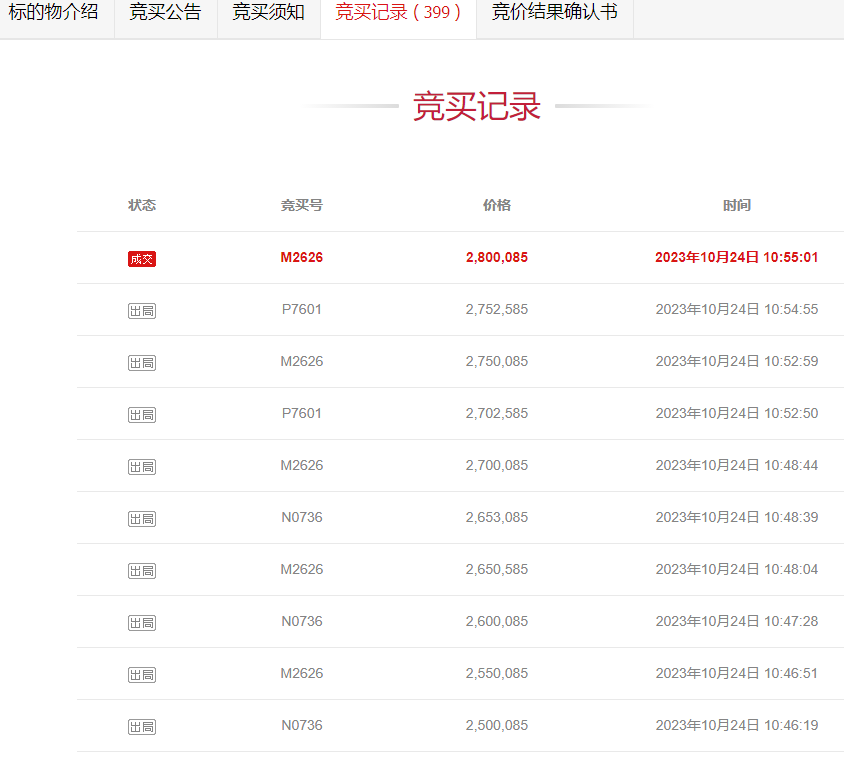Screen dimensions: 844x760
Task: Click the 时间 column header
Action: coord(737,205)
